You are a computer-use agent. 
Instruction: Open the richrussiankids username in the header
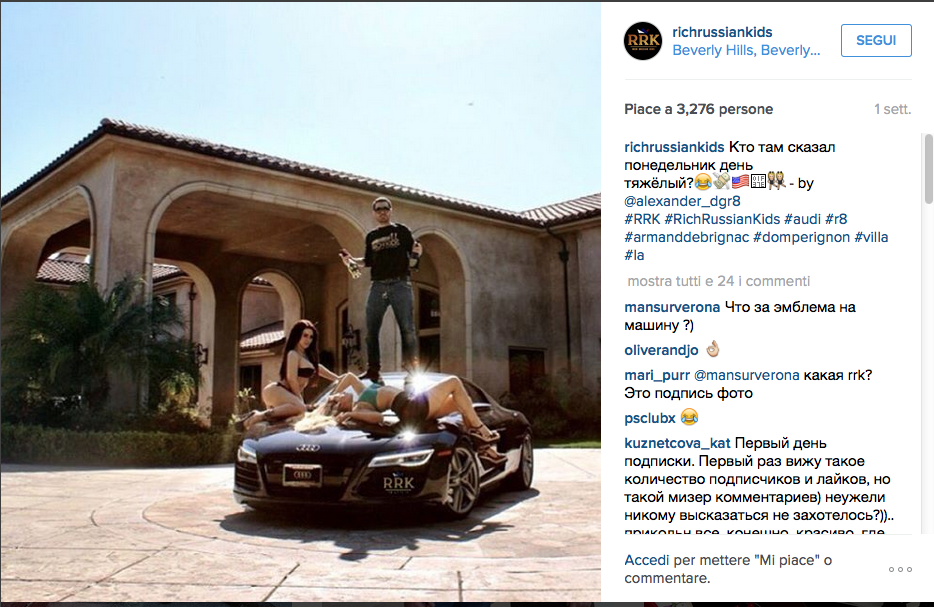[x=722, y=32]
